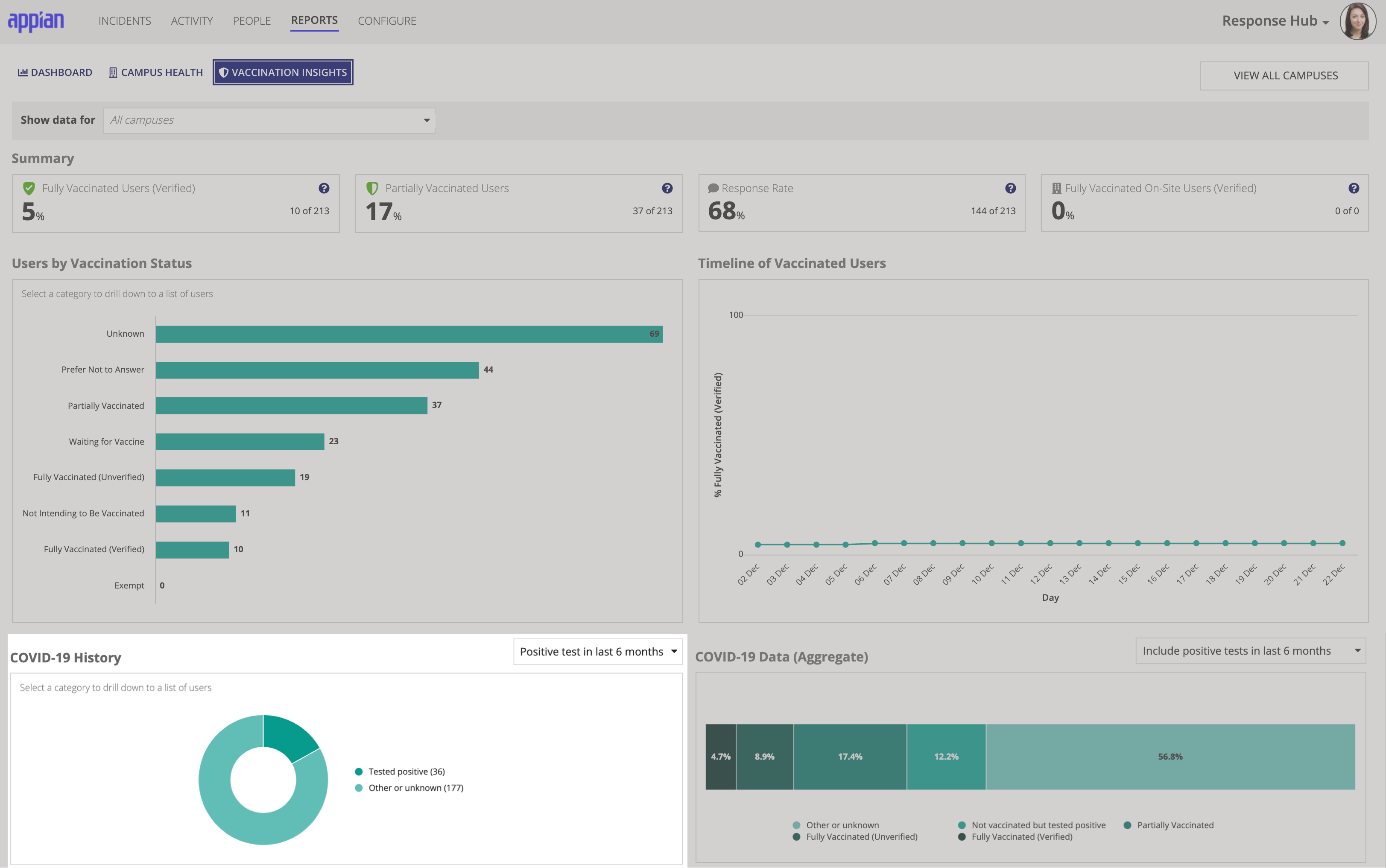The image size is (1386, 868).
Task: Toggle Not vaccinated but tested positive legend
Action: (1032, 825)
